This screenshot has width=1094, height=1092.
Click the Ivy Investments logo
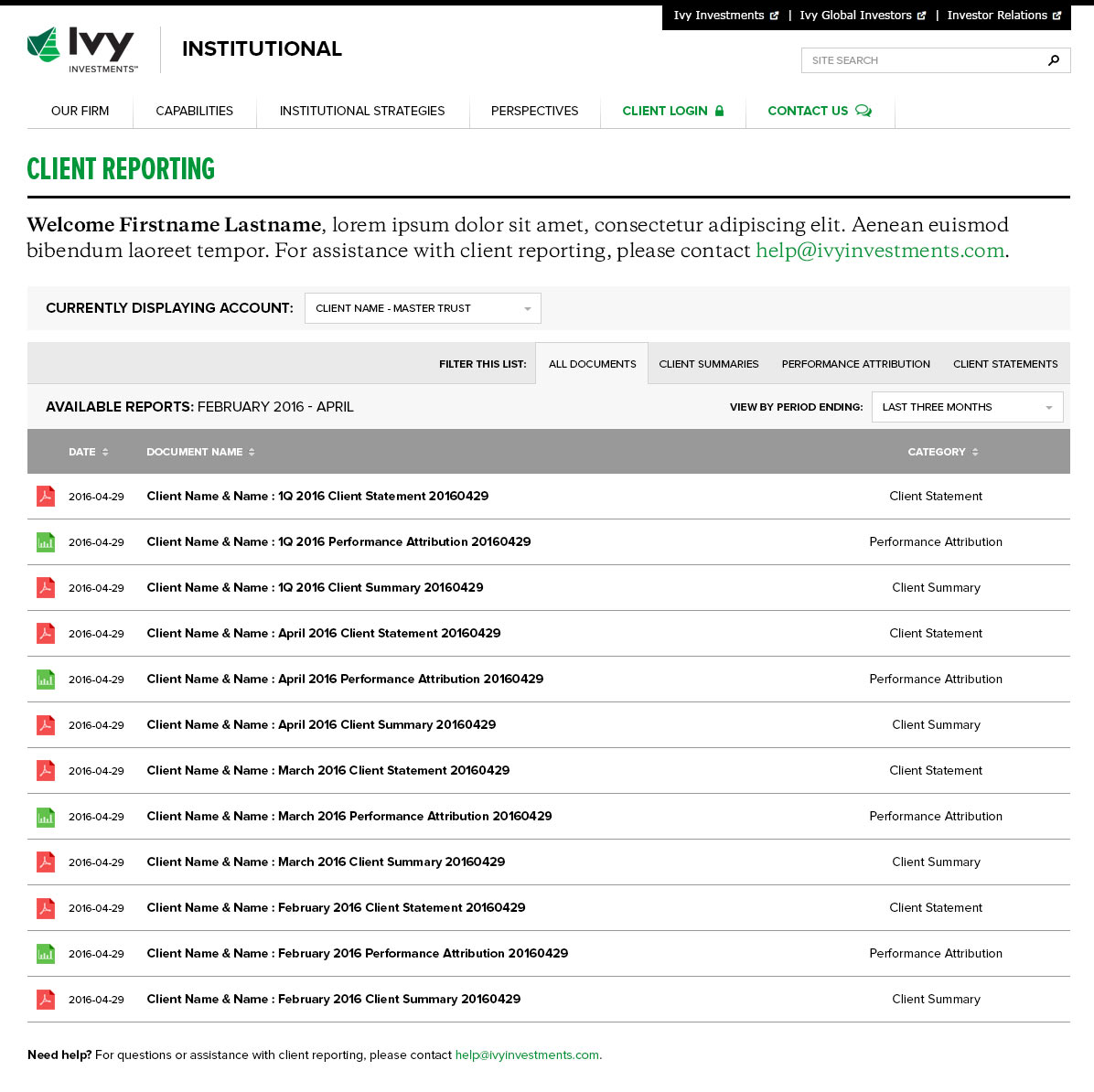coord(82,49)
